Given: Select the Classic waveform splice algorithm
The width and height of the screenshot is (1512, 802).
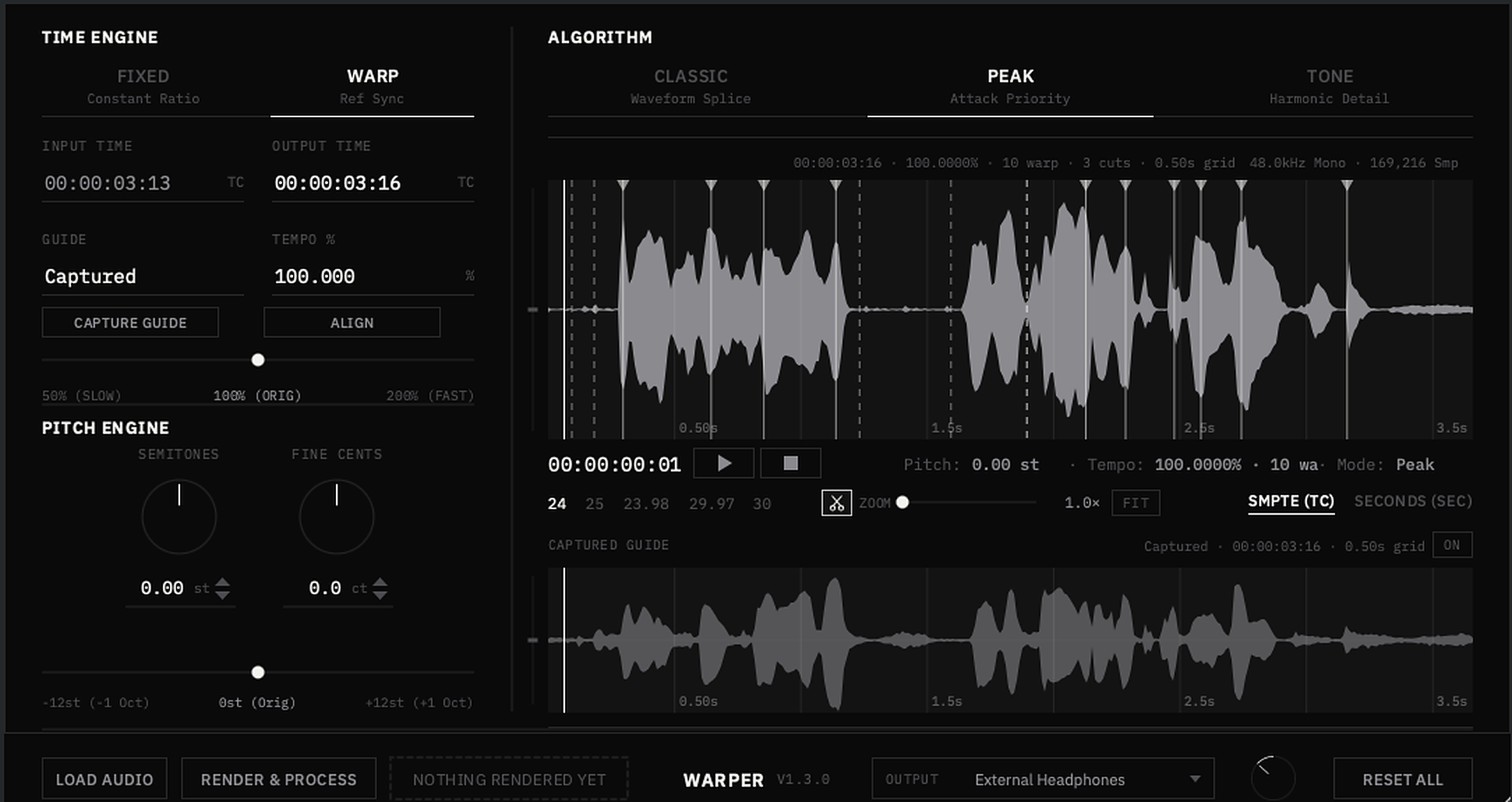Looking at the screenshot, I should (690, 86).
